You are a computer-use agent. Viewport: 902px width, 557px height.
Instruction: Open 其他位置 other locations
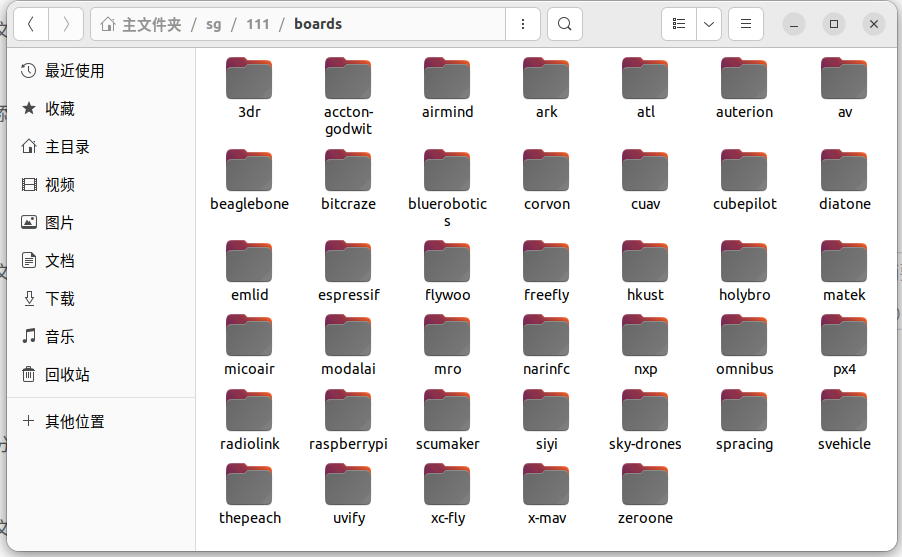(101, 421)
